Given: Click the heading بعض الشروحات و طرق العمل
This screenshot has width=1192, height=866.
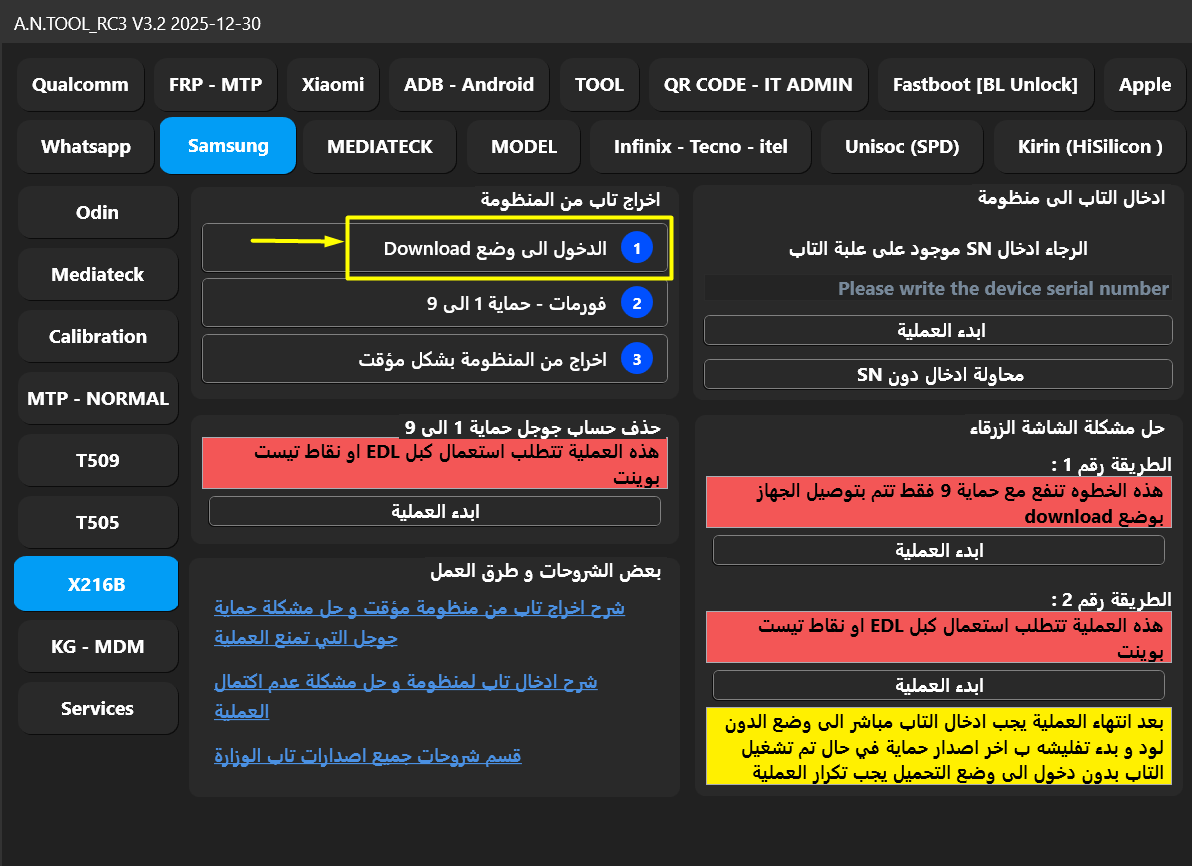Looking at the screenshot, I should [545, 571].
